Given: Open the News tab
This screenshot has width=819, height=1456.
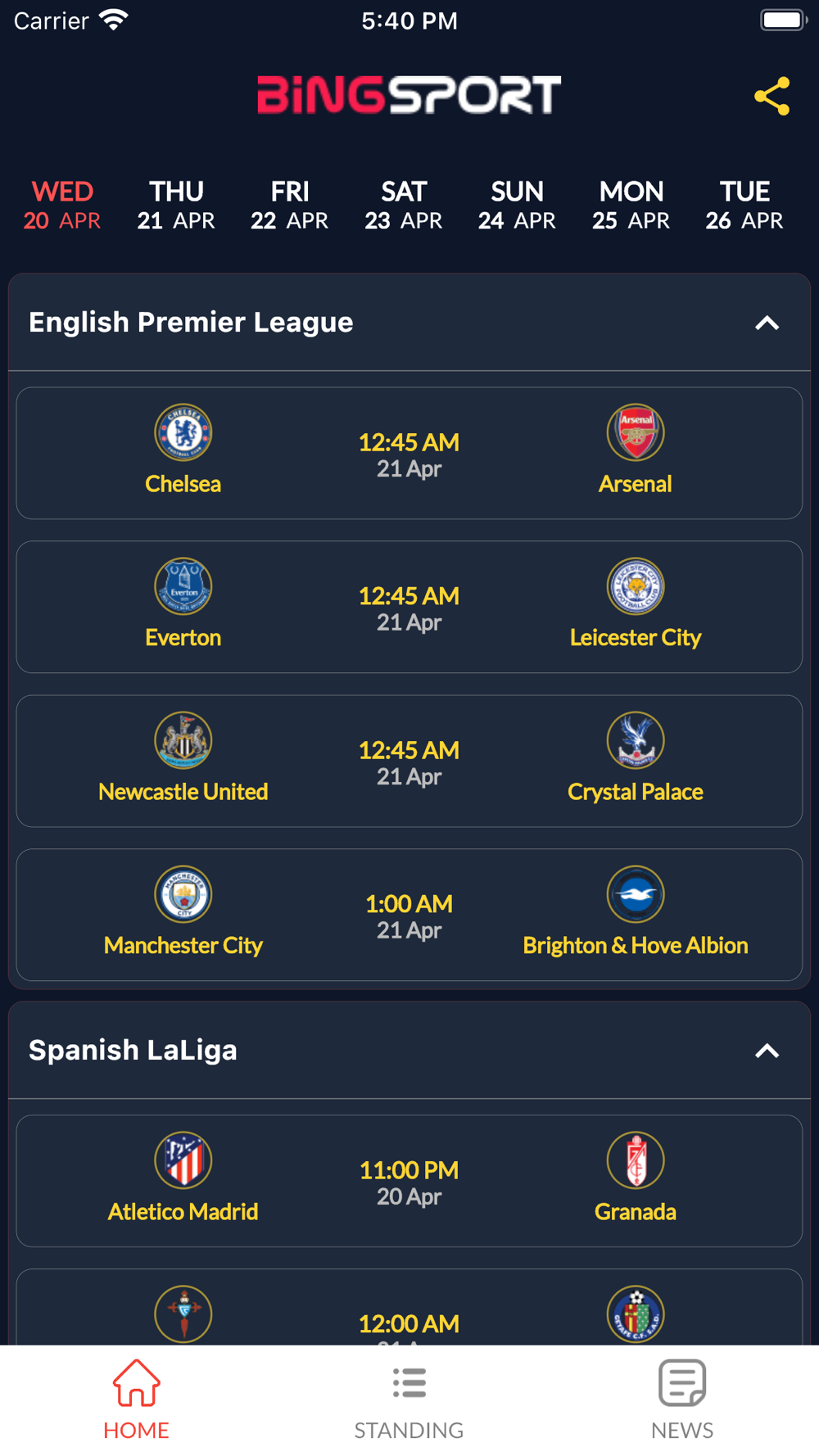Looking at the screenshot, I should 682,1400.
